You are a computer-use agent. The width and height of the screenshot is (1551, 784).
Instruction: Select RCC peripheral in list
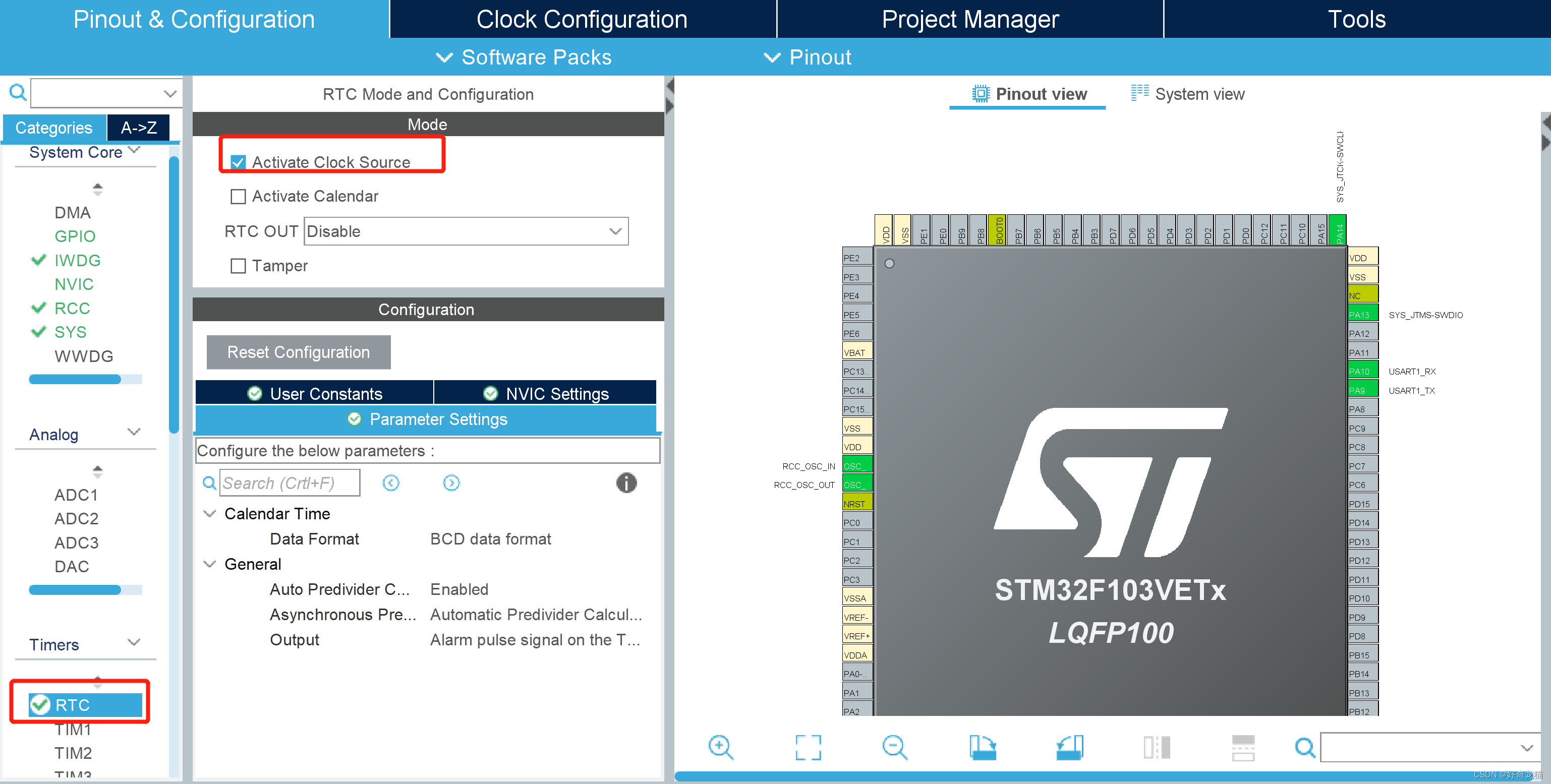(72, 308)
